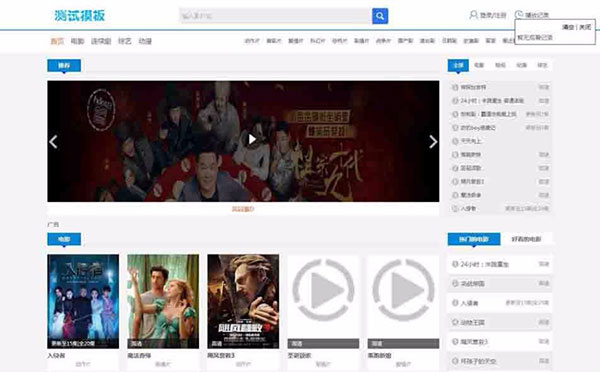Click the clock icon beside 播放记录
The image size is (600, 372).
point(519,15)
